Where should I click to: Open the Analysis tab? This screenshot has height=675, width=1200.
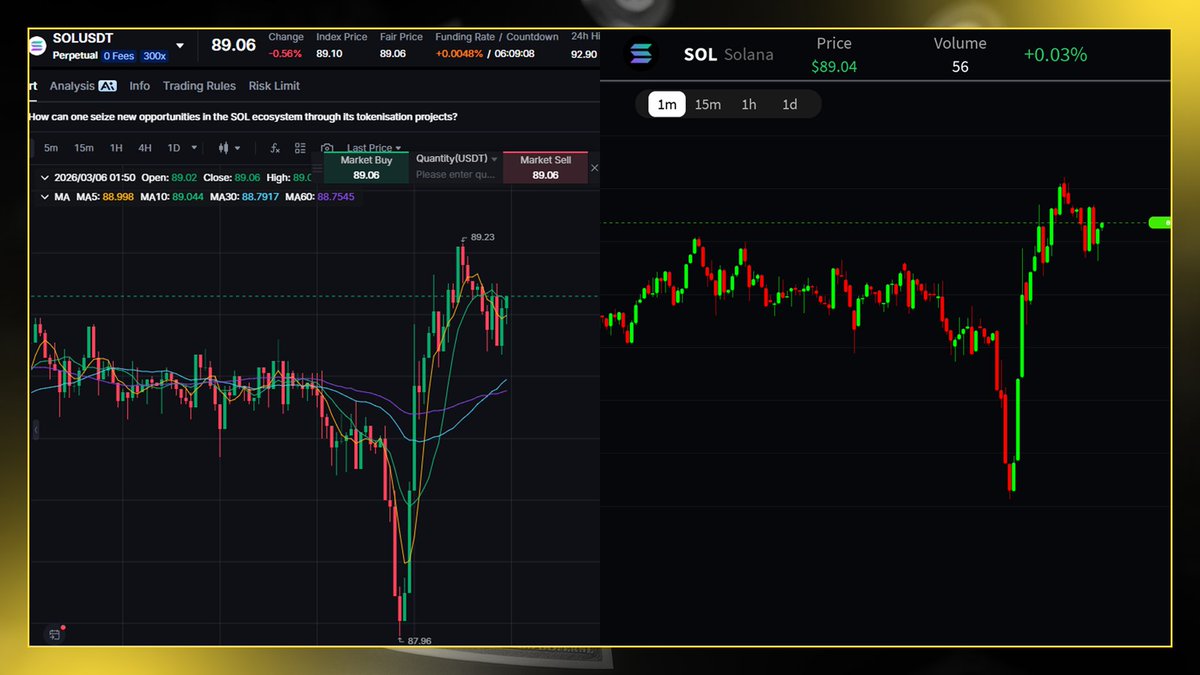72,86
